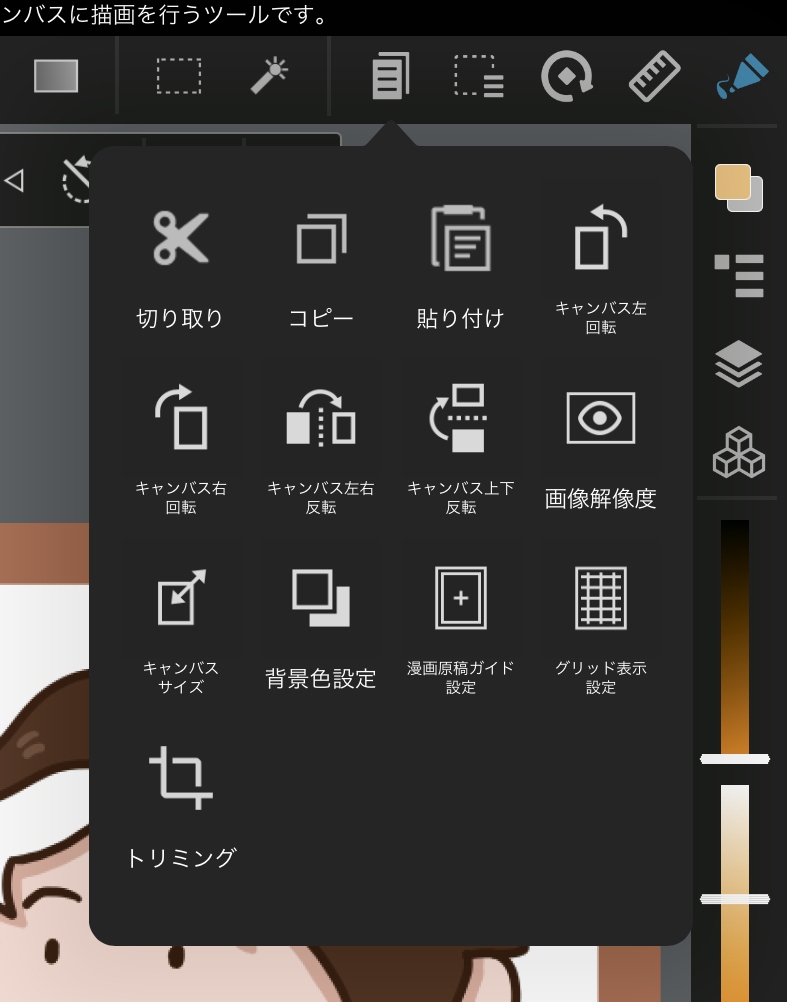
Task: Open the ruler snap tool
Action: pyautogui.click(x=655, y=76)
